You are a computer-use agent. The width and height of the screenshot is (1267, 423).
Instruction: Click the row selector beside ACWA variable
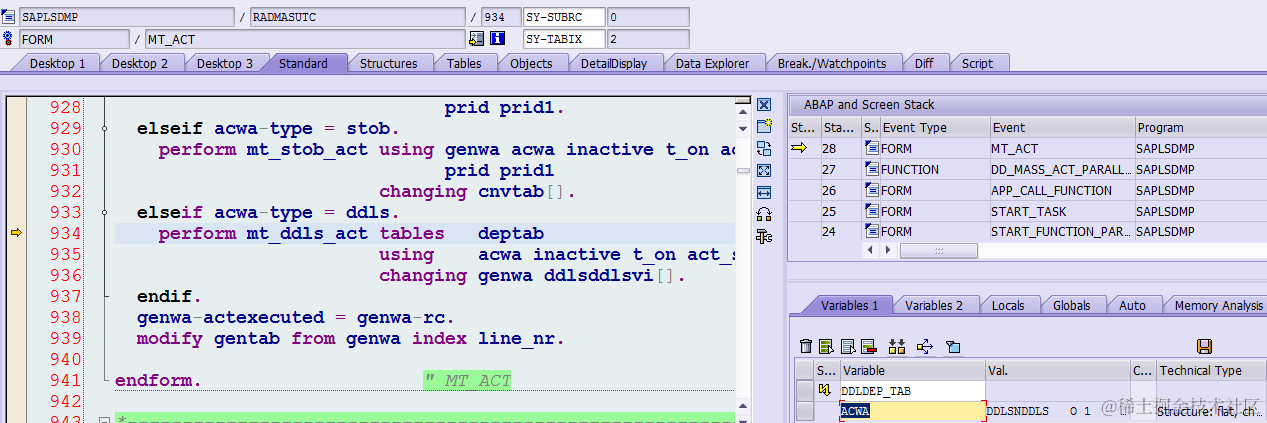coord(804,411)
